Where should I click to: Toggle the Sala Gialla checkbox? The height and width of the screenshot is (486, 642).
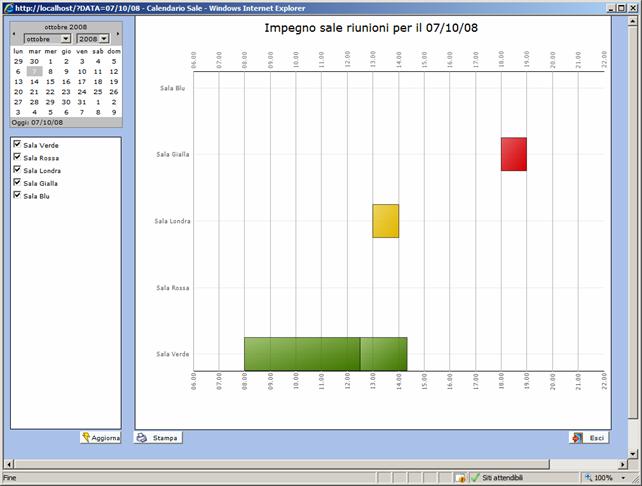tap(17, 183)
